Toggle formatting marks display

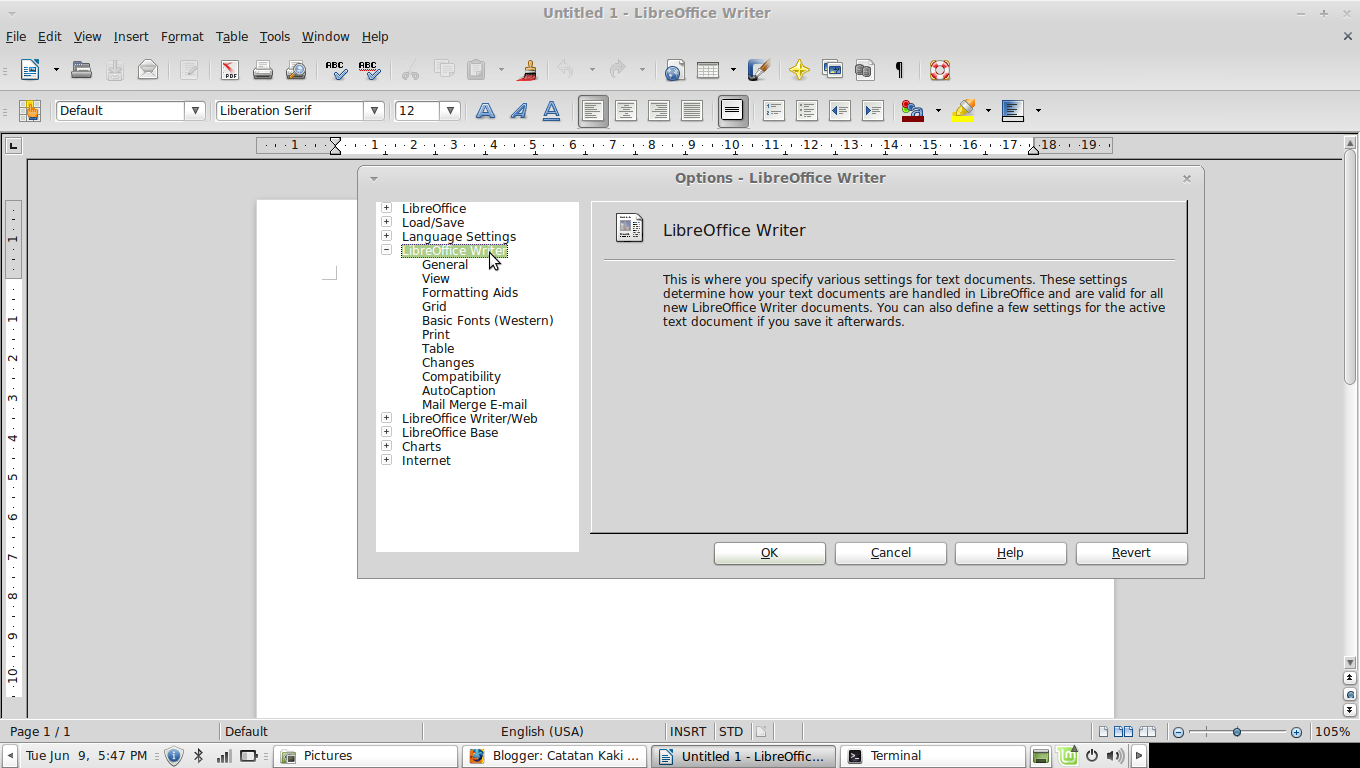pyautogui.click(x=898, y=70)
